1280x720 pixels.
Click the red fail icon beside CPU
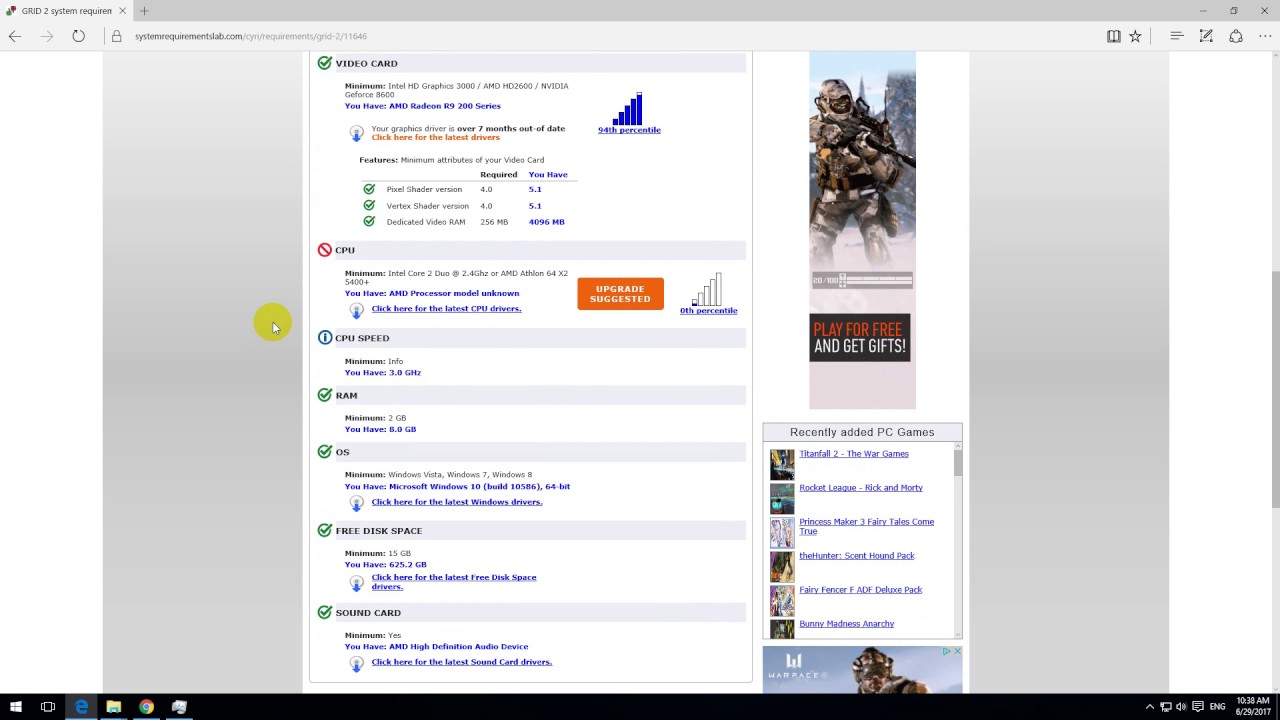point(325,250)
